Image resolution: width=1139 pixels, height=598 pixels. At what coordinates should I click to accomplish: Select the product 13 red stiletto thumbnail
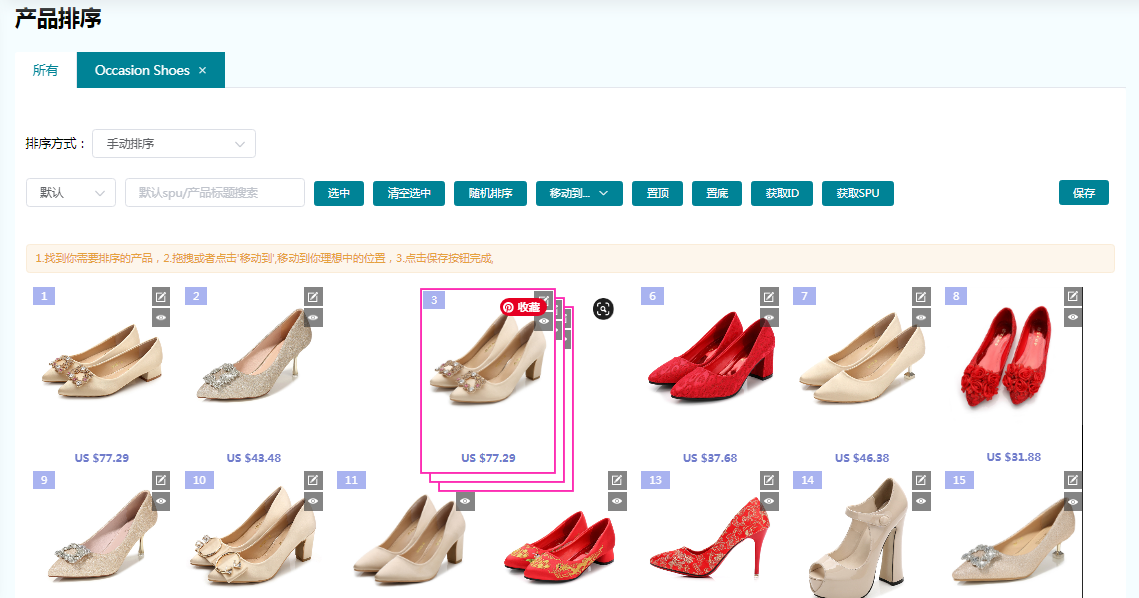(x=711, y=540)
